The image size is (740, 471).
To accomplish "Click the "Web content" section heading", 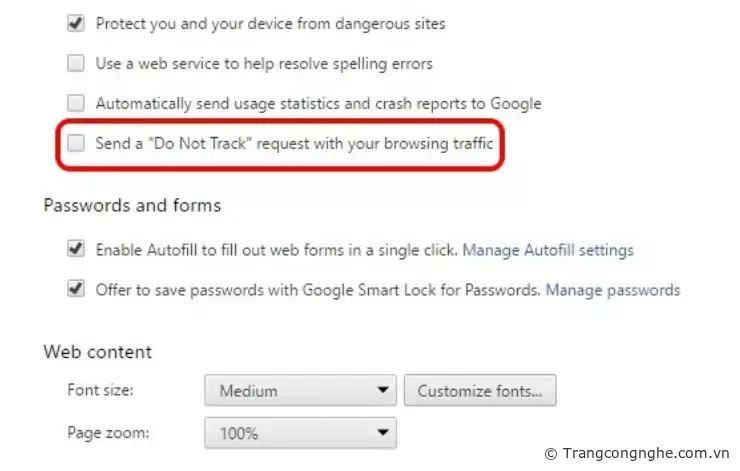I will pos(98,352).
